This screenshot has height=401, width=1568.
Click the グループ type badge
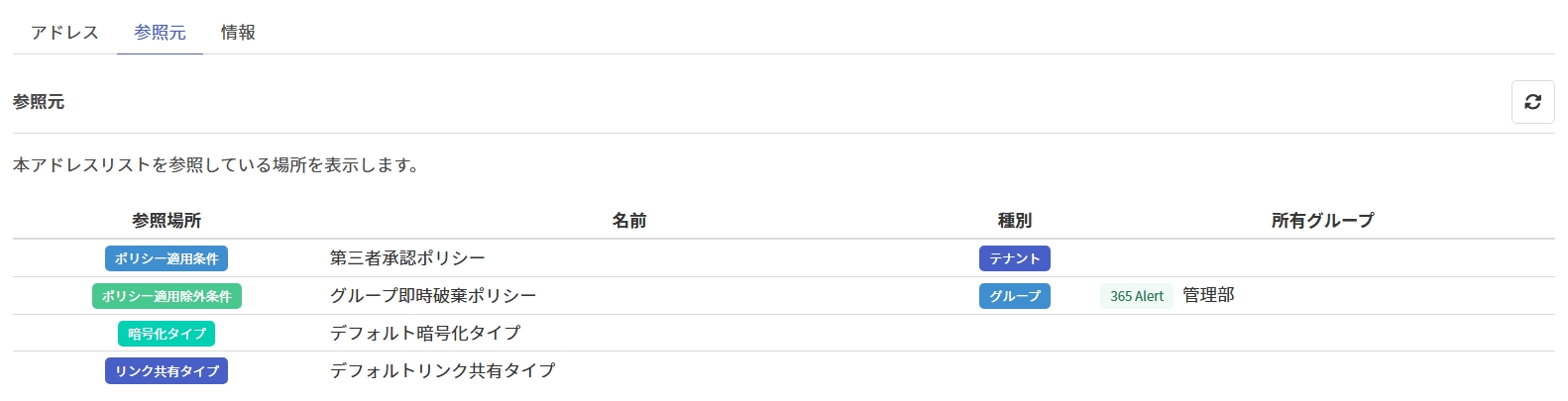coord(1014,296)
